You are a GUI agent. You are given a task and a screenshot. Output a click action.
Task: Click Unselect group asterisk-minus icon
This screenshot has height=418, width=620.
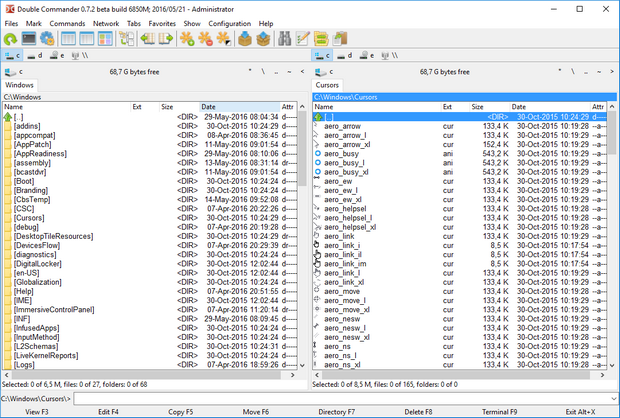click(205, 39)
